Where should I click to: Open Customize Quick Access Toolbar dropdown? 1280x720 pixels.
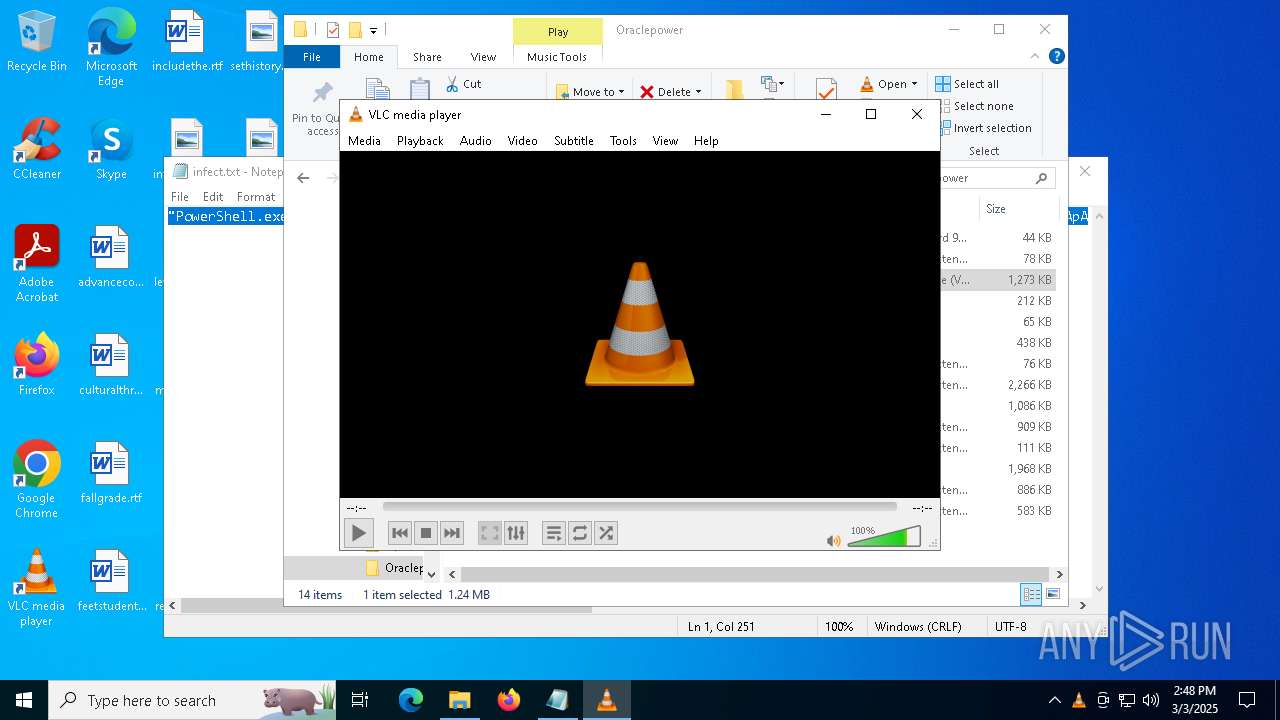373,30
